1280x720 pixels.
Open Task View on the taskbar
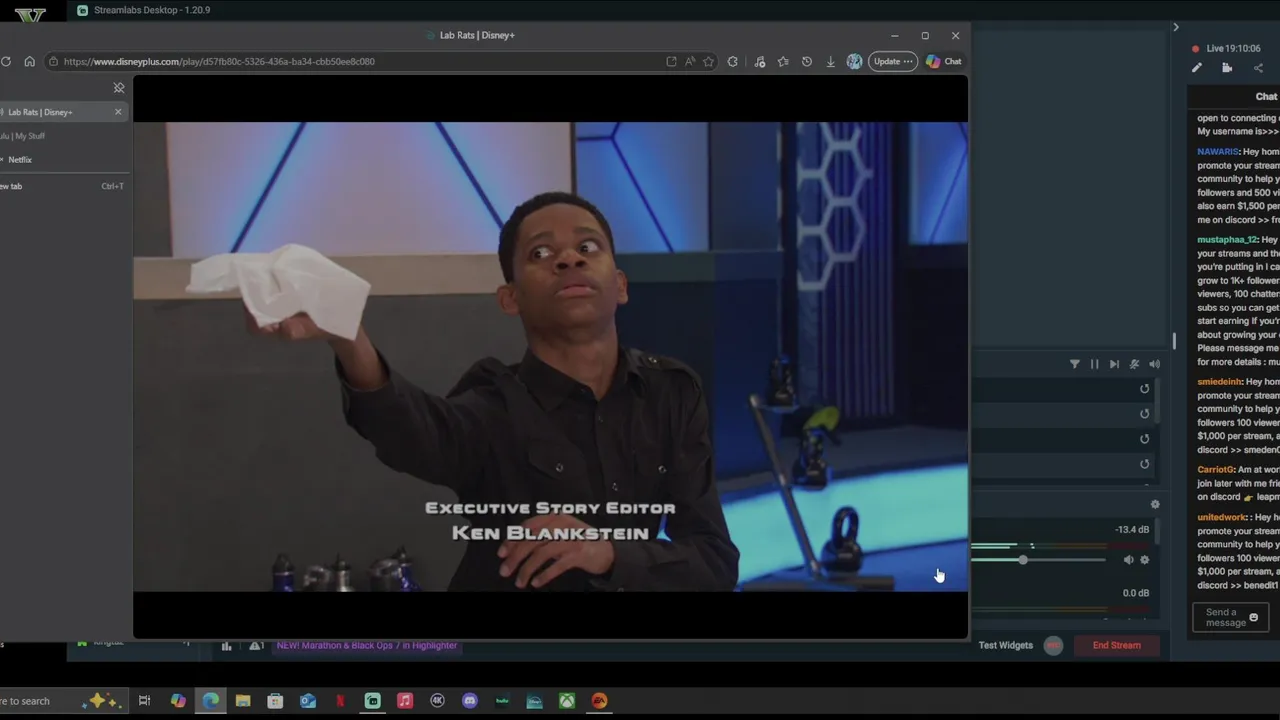tap(144, 701)
